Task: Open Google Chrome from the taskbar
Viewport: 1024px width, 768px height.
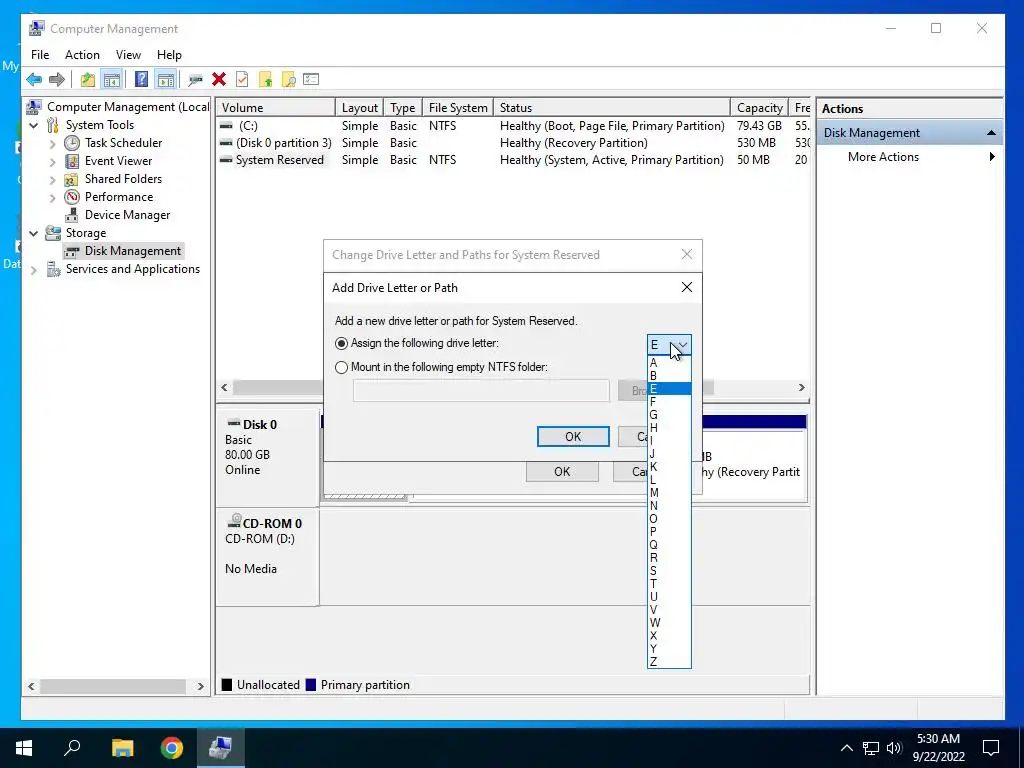Action: click(172, 748)
